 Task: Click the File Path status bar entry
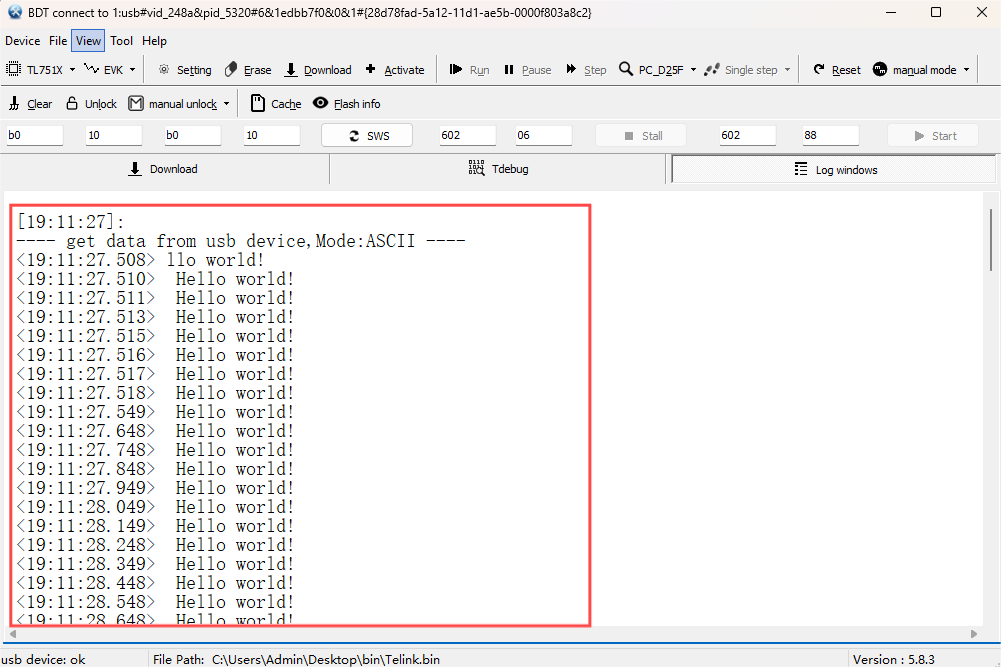pyautogui.click(x=296, y=659)
